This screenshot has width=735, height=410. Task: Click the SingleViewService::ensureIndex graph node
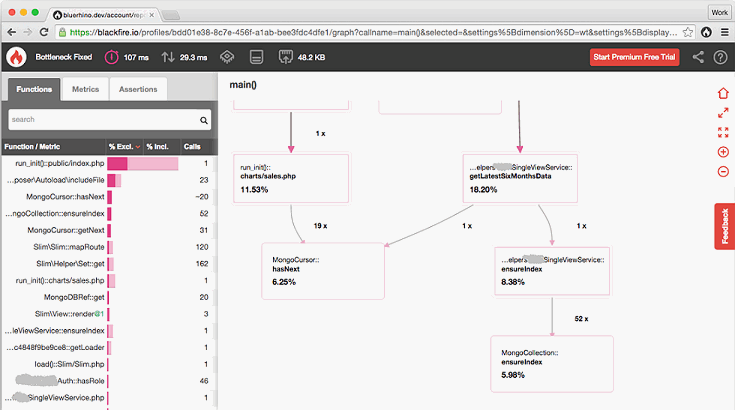[552, 271]
